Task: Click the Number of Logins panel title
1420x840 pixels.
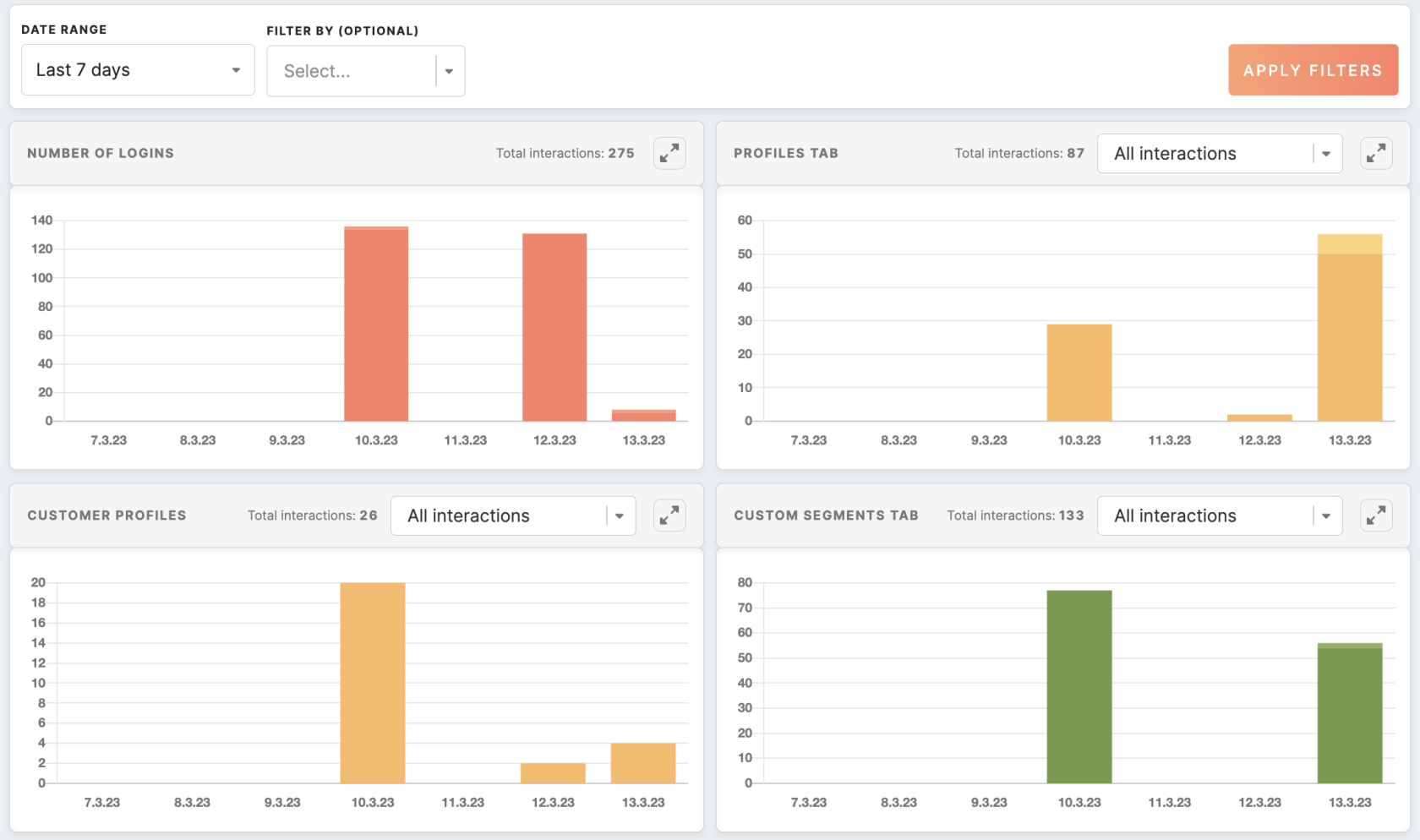Action: [101, 153]
